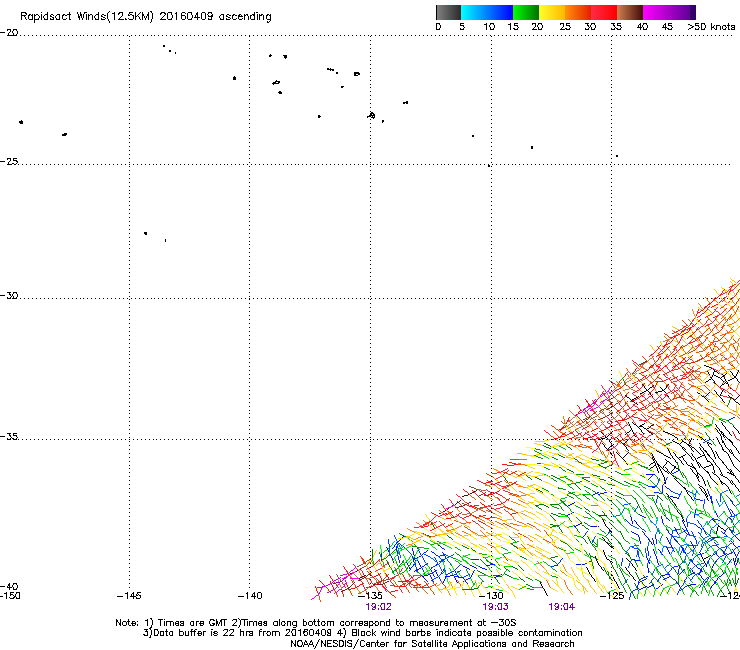Click the '>50 knots' legend label
This screenshot has width=740, height=650.
[711, 27]
